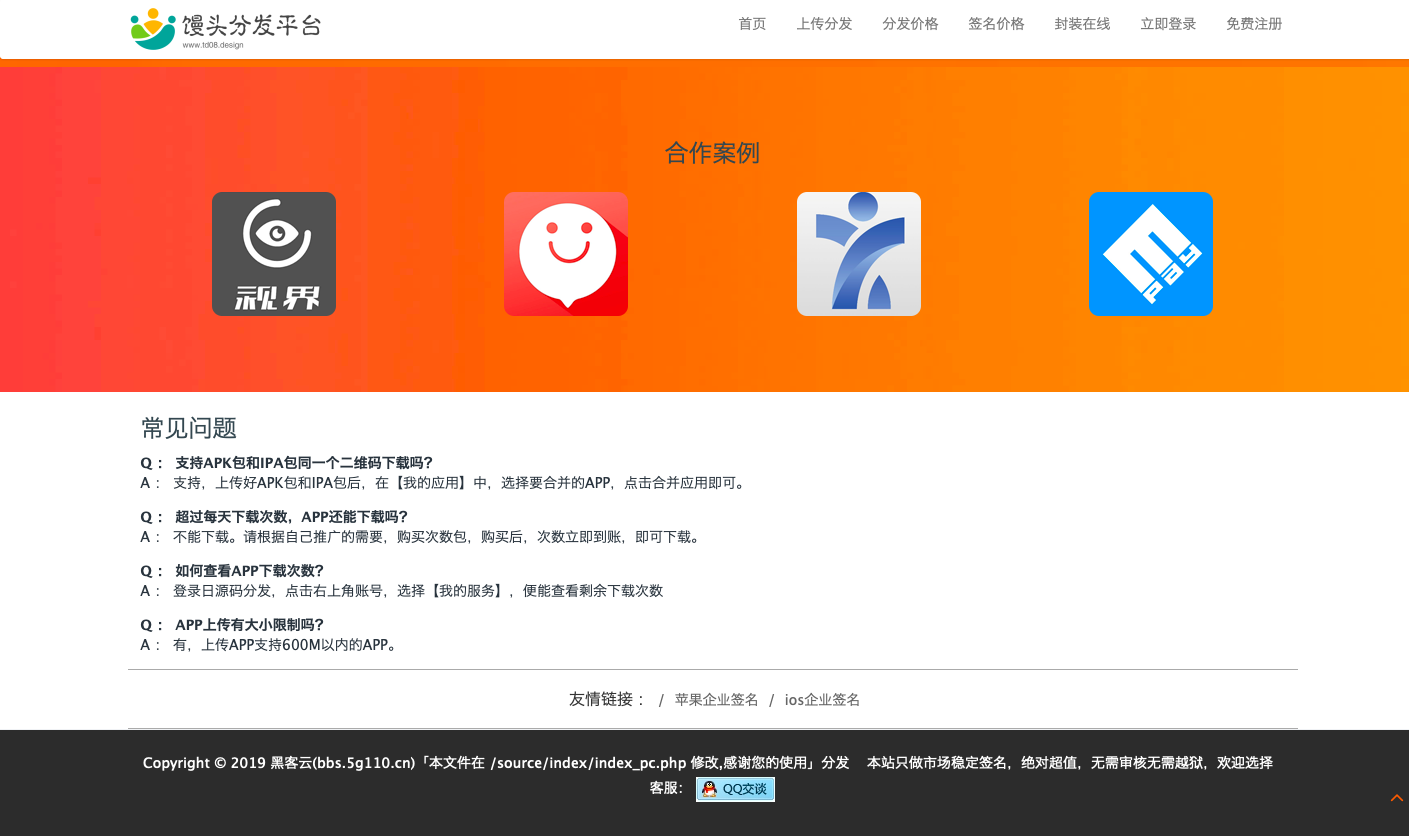Open the ios企业签名 friendly link

pos(822,700)
